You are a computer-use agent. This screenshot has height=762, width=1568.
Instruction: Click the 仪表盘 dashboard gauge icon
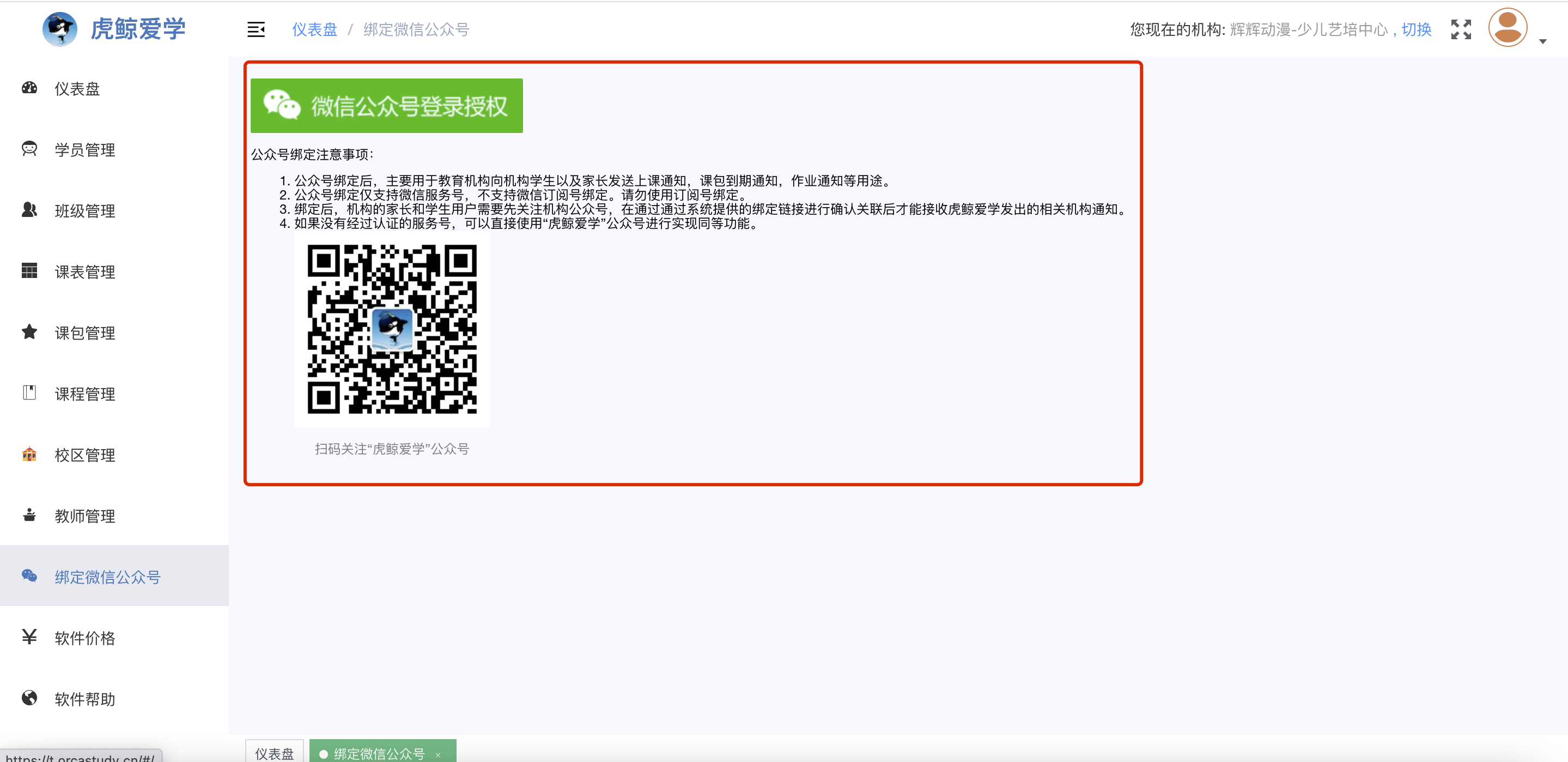29,88
